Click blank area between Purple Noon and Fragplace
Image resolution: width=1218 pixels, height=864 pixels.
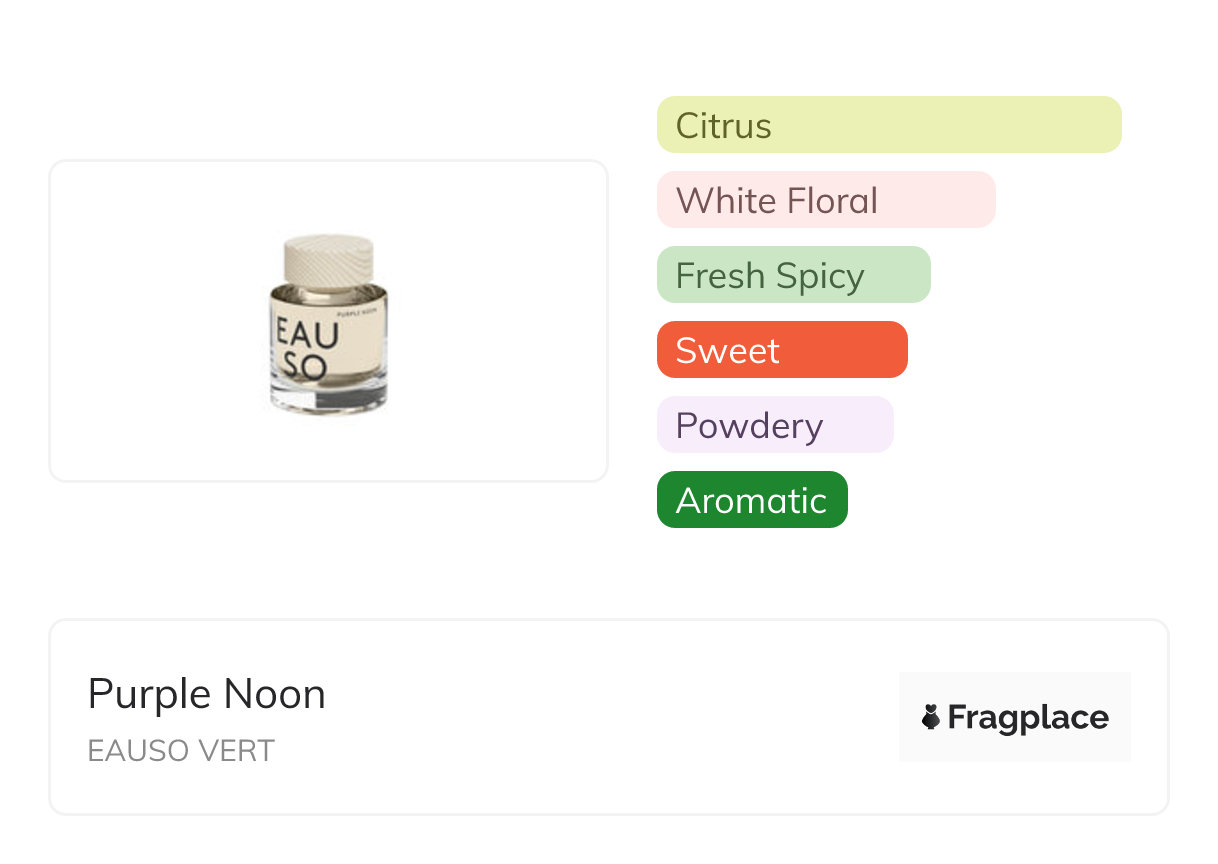point(610,717)
